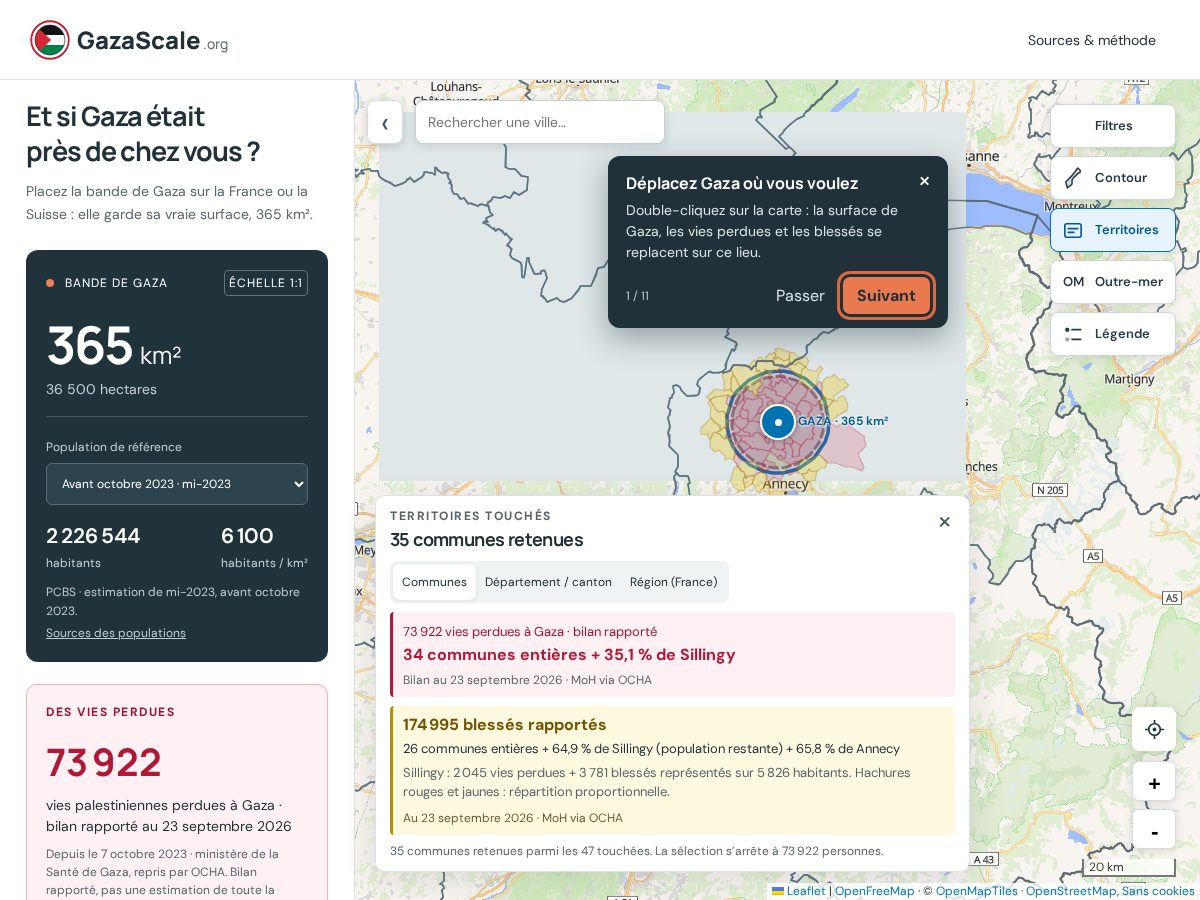This screenshot has width=1200, height=900.
Task: Click the "20 km" map scale bar
Action: pos(1128,867)
